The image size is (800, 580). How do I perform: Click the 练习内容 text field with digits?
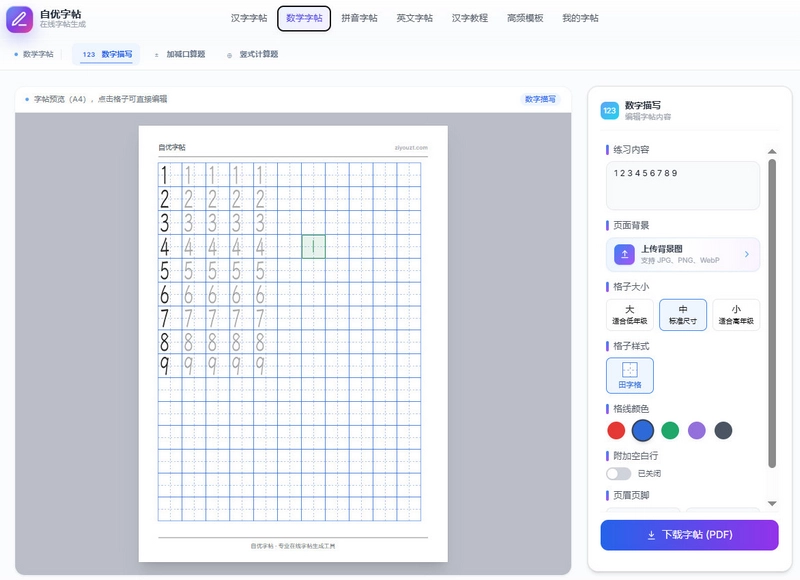pos(683,186)
